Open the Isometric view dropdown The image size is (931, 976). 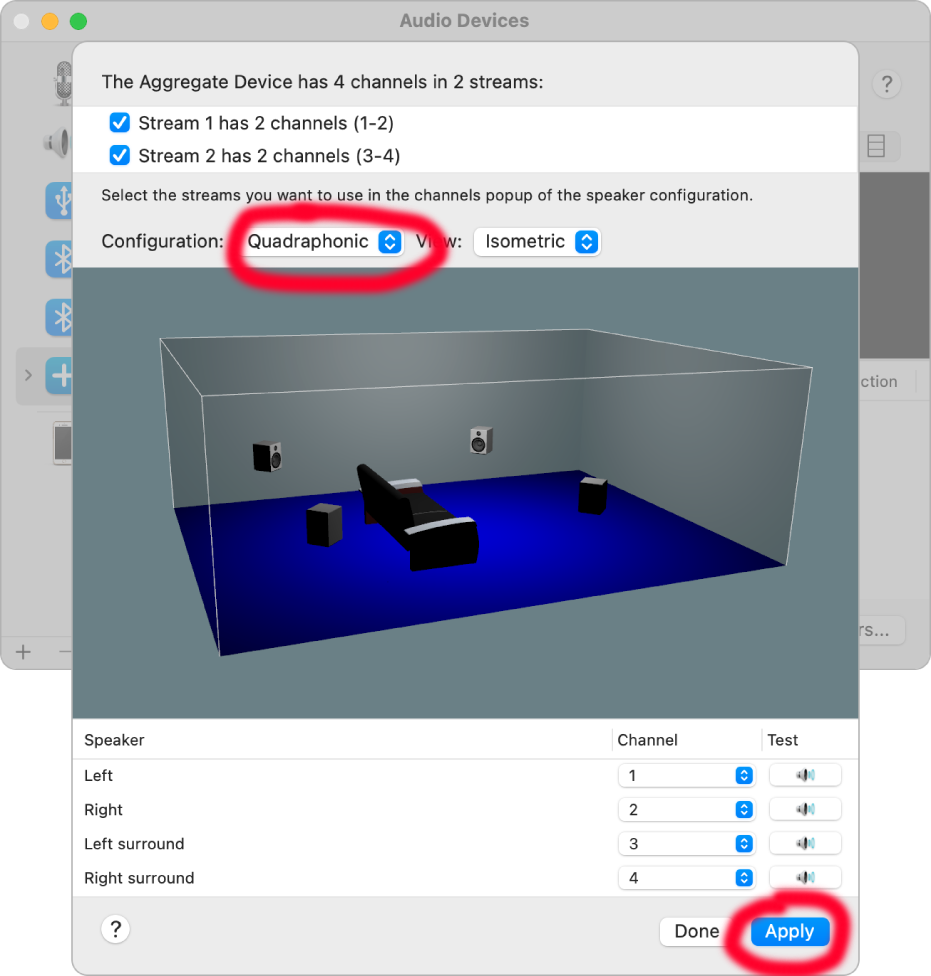tap(537, 242)
